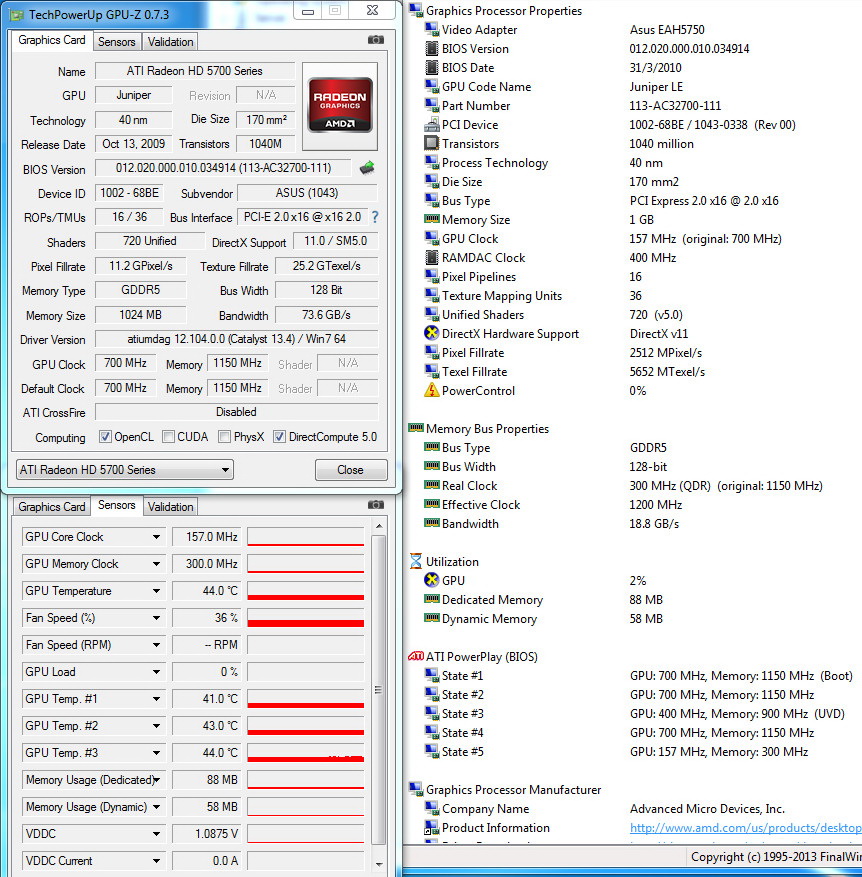The width and height of the screenshot is (862, 877).
Task: Click the PCI Device icon
Action: 431,124
